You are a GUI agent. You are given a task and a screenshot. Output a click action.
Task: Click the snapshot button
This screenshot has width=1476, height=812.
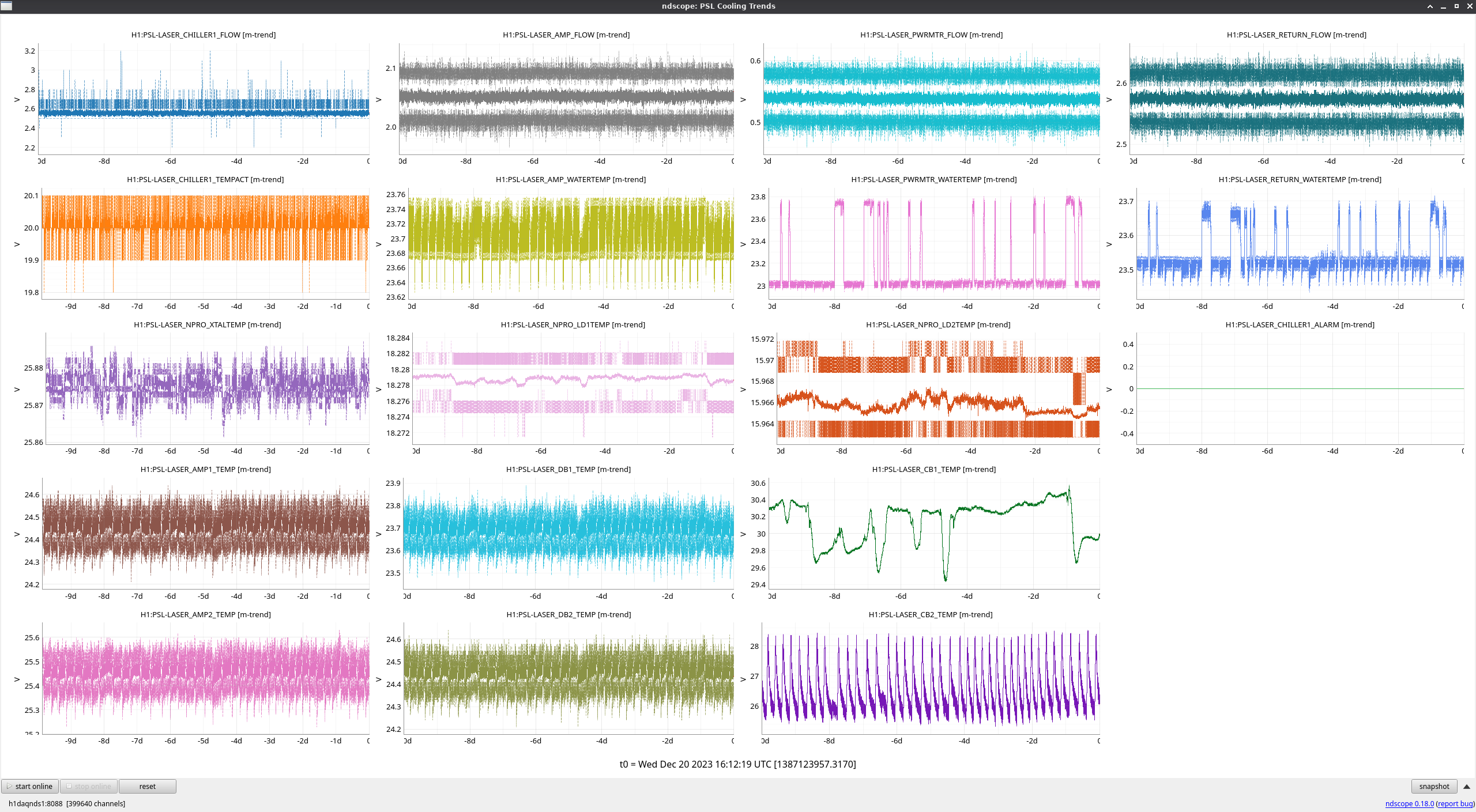(1433, 786)
